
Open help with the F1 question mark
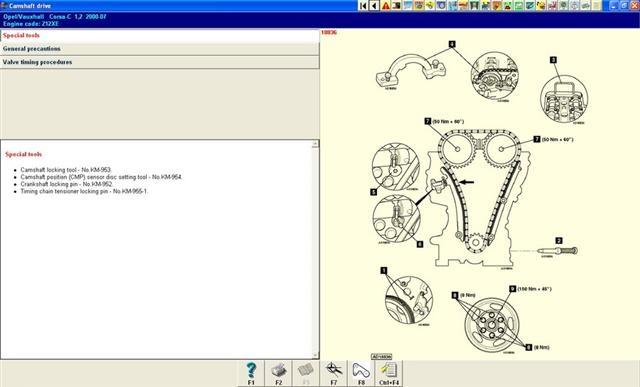tap(251, 374)
